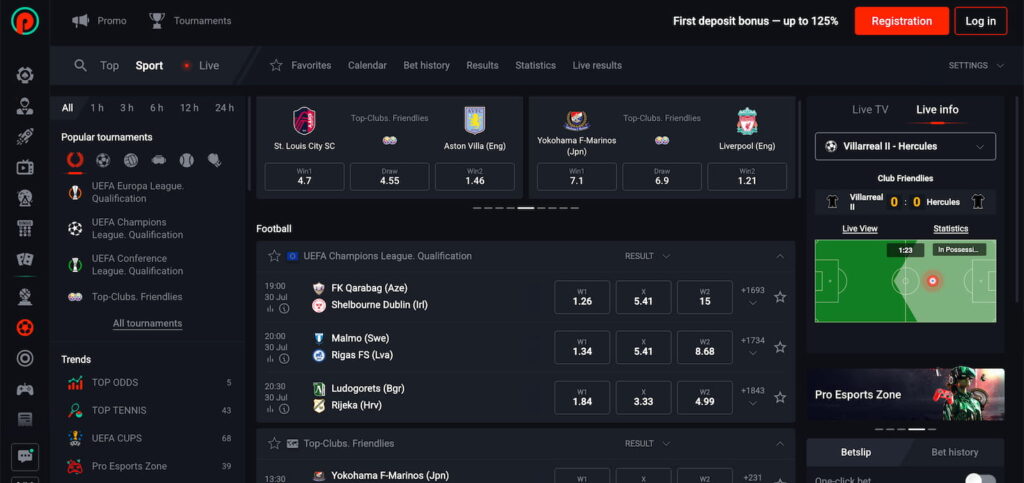Viewport: 1024px width, 483px height.
Task: Open the TV icon in left sidebar
Action: (25, 167)
